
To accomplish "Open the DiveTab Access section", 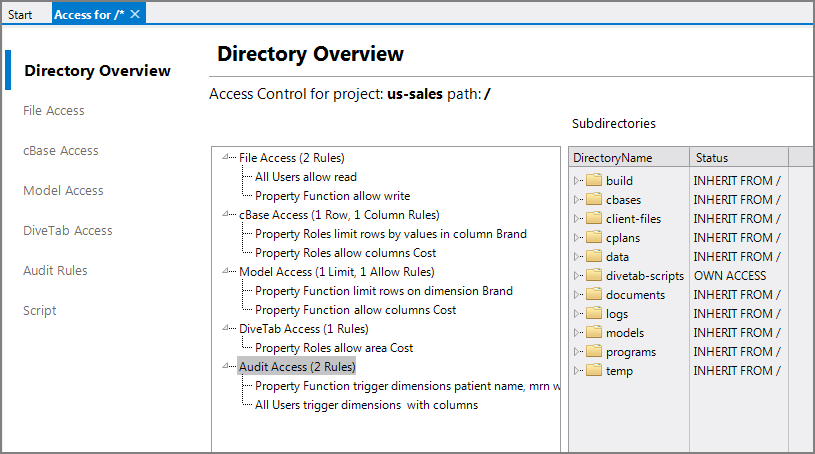I will (x=68, y=230).
